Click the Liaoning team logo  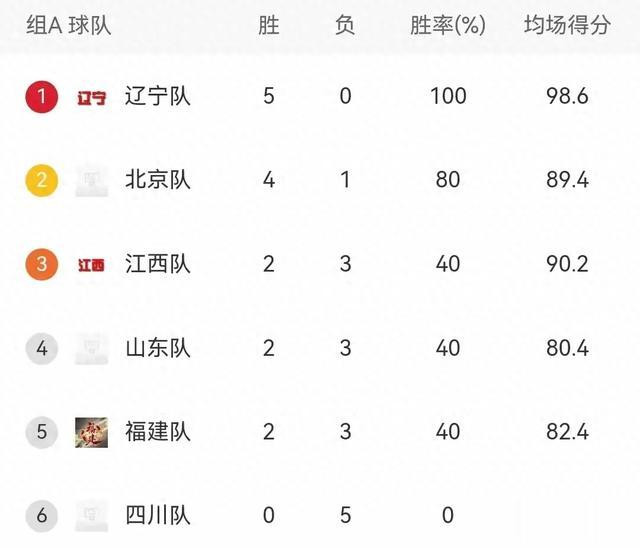(x=92, y=97)
